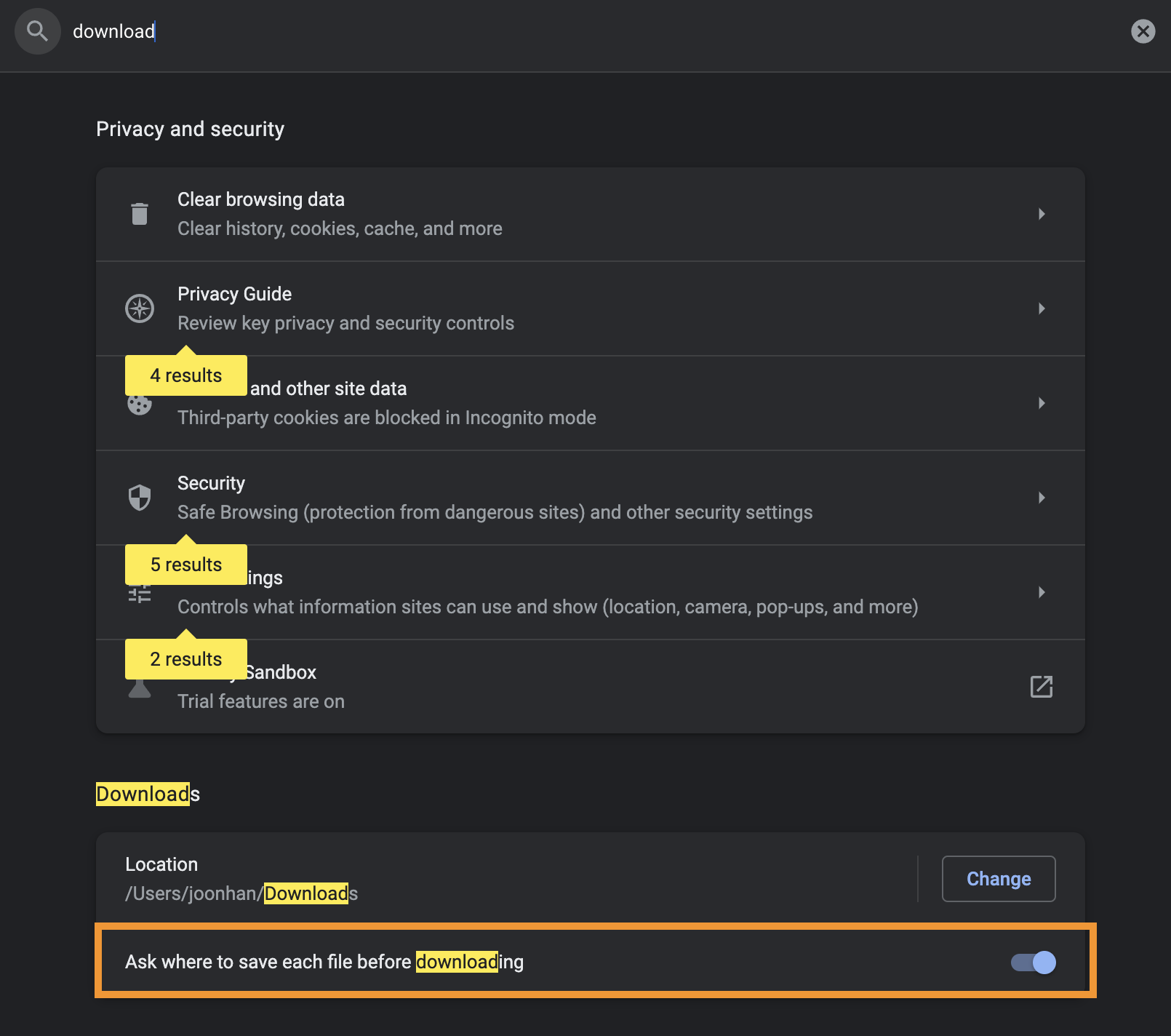The height and width of the screenshot is (1036, 1171).
Task: Disable Ask where to save each file toggle
Action: coord(1033,963)
